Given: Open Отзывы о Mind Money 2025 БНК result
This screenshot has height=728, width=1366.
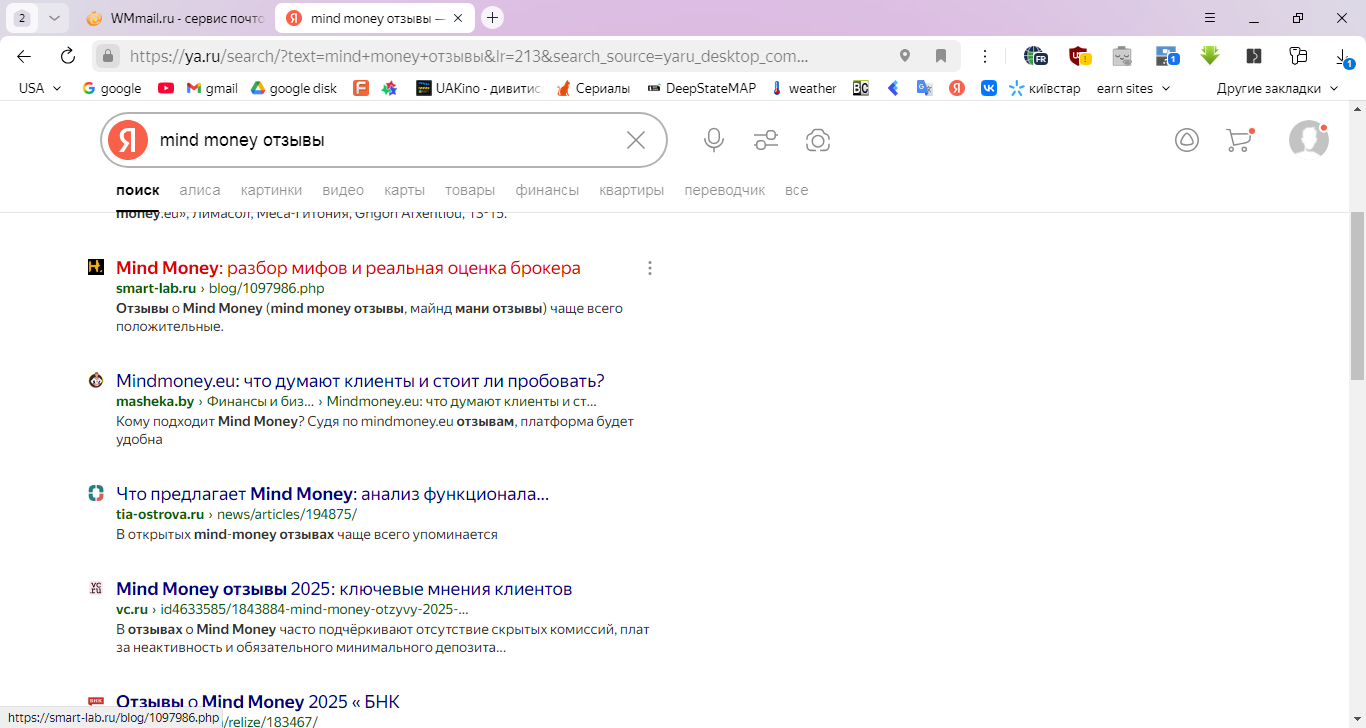Looking at the screenshot, I should click(x=258, y=701).
